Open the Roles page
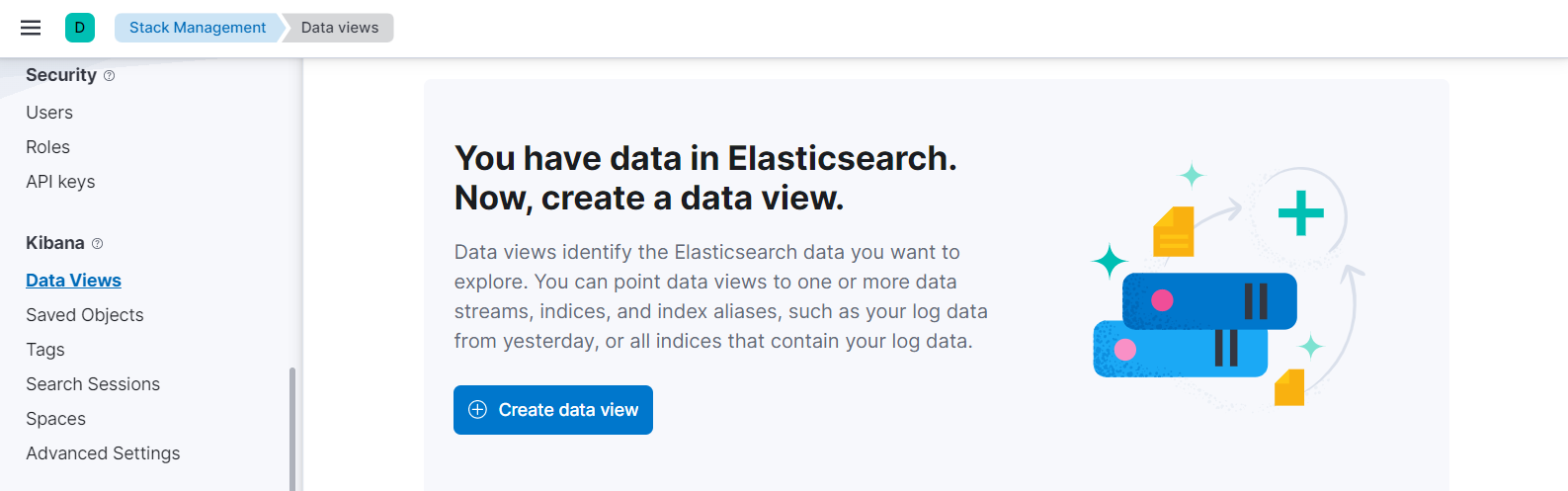This screenshot has width=1568, height=491. [x=47, y=147]
